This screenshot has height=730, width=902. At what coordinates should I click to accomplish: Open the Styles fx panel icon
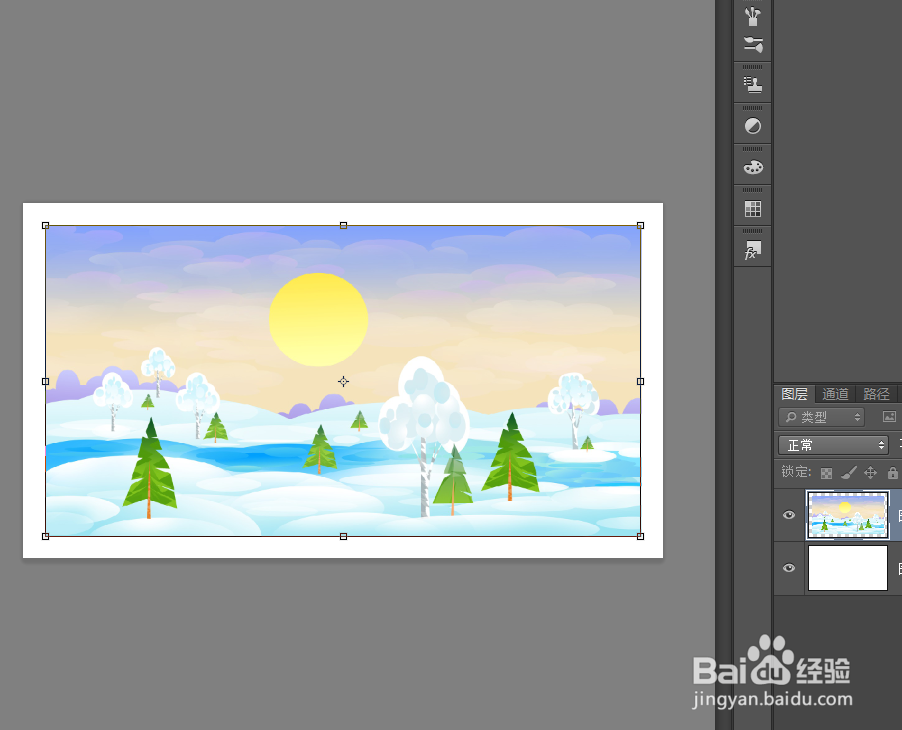752,250
